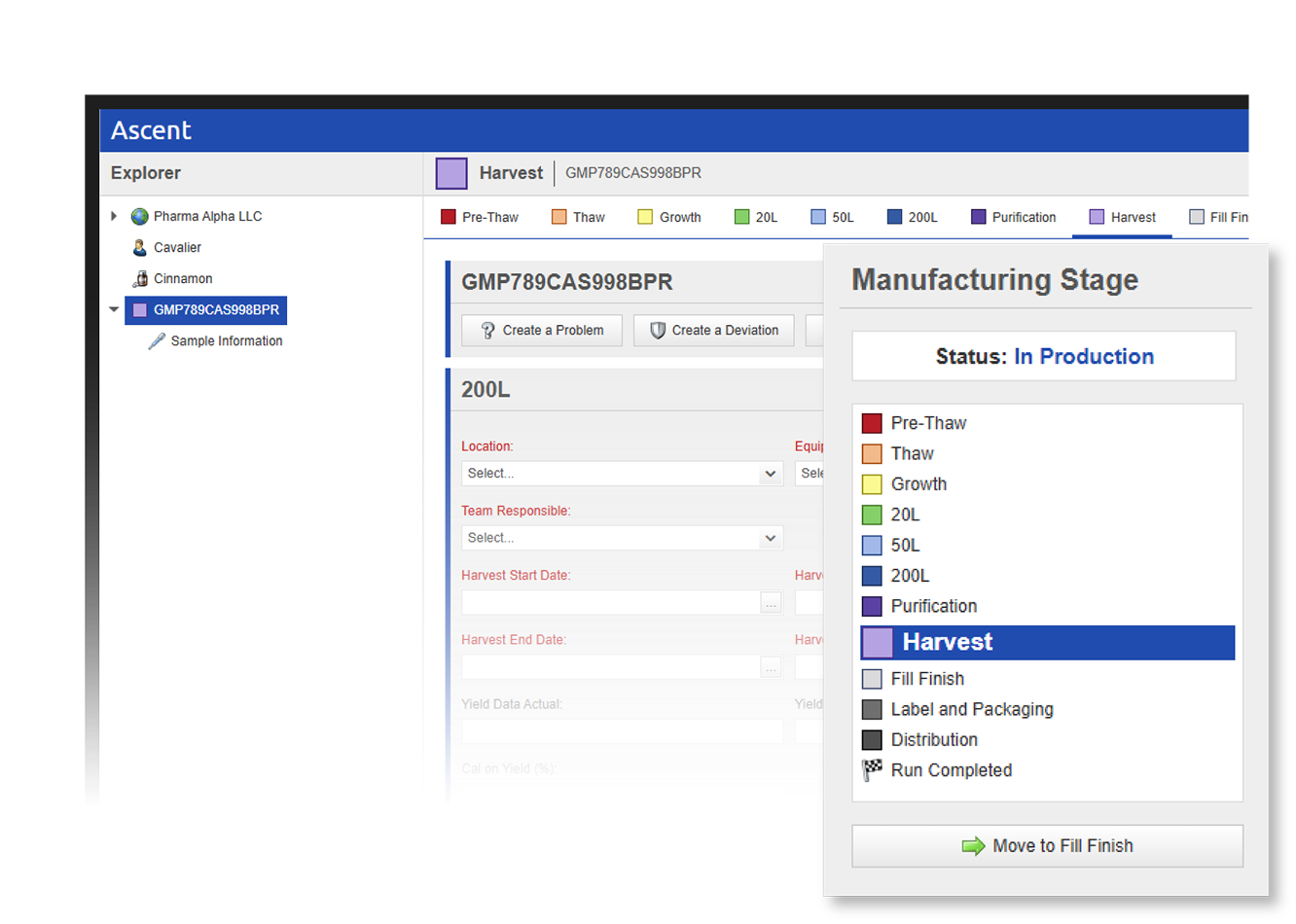Click the Cinnamon user icon
The width and height of the screenshot is (1296, 924).
click(x=139, y=278)
